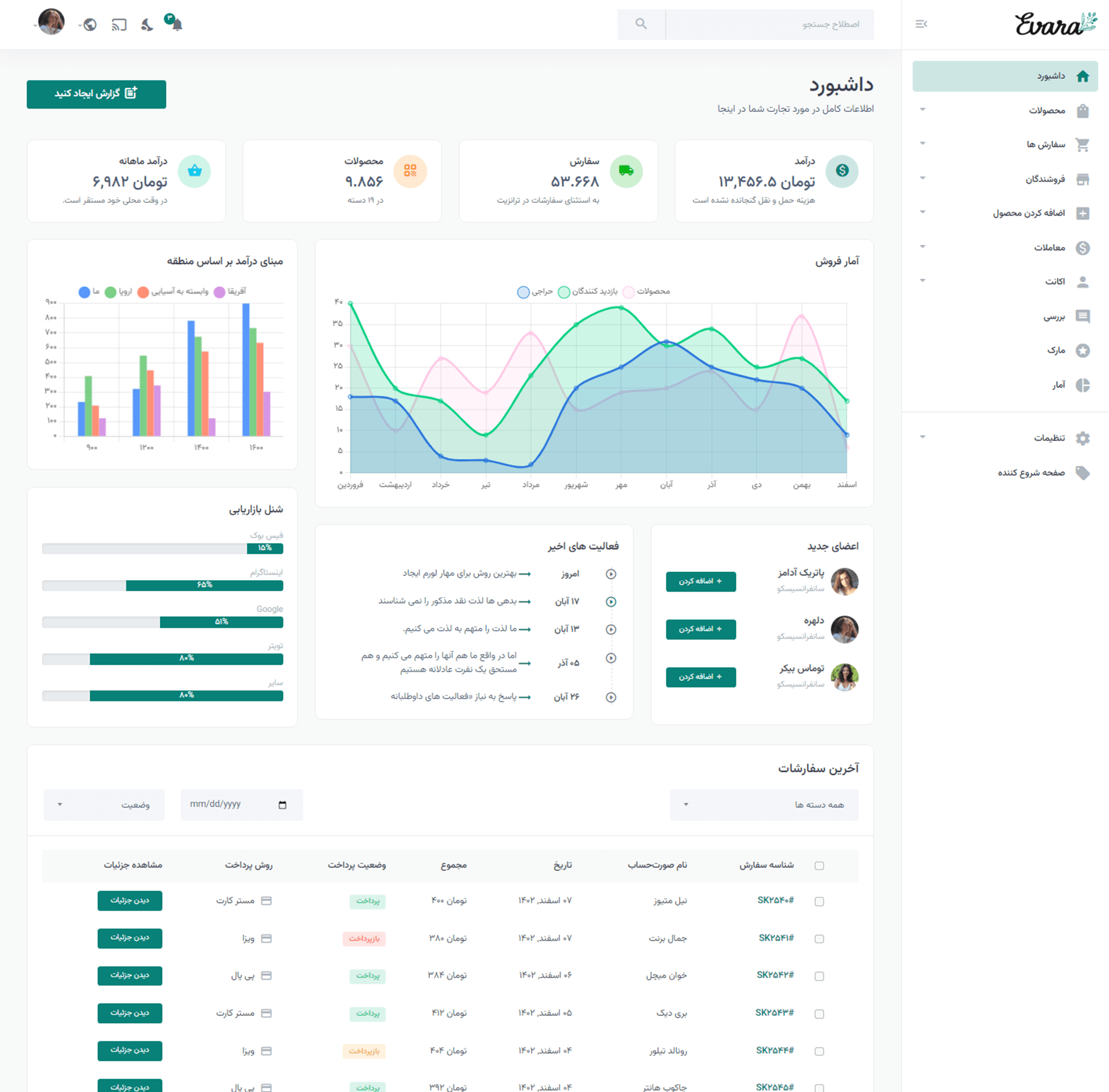Check the SK2543 order checkbox
This screenshot has width=1109, height=1092.
(x=819, y=1014)
